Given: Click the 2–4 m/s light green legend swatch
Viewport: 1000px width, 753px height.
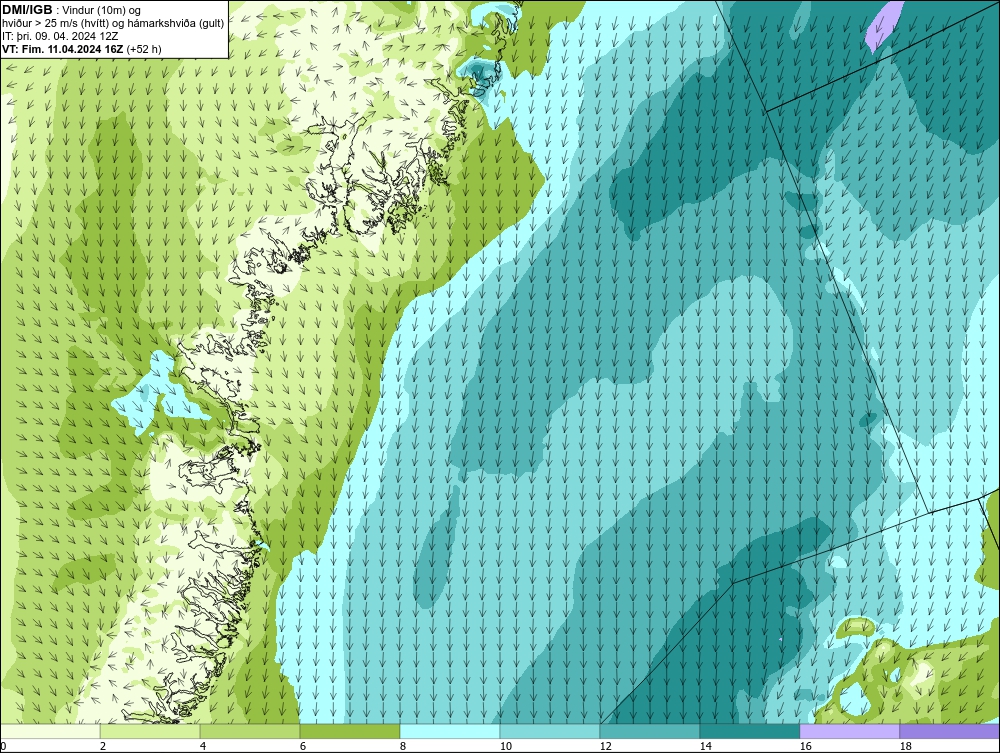Looking at the screenshot, I should (x=150, y=731).
